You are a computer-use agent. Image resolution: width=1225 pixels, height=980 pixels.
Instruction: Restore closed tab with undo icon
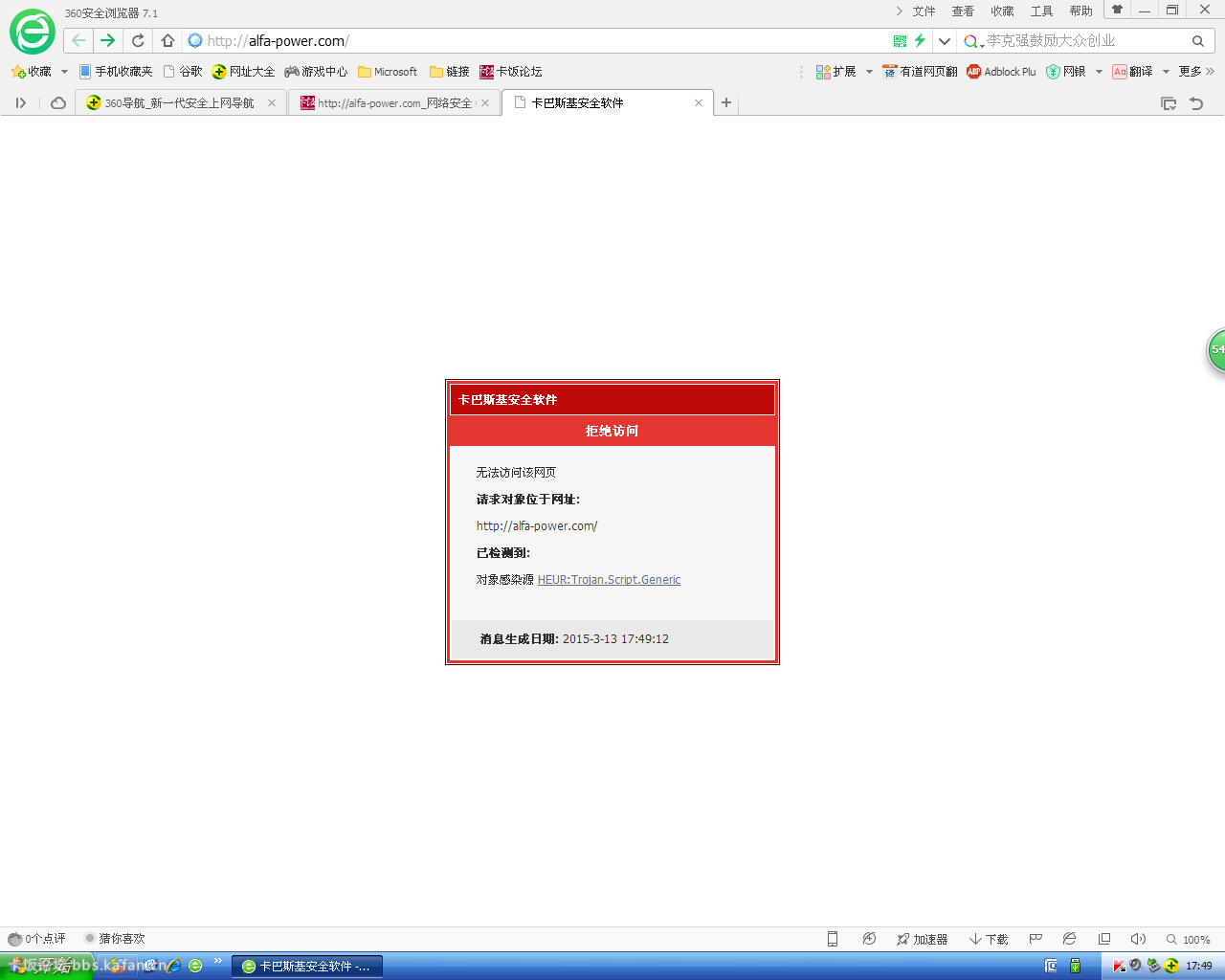[1196, 103]
